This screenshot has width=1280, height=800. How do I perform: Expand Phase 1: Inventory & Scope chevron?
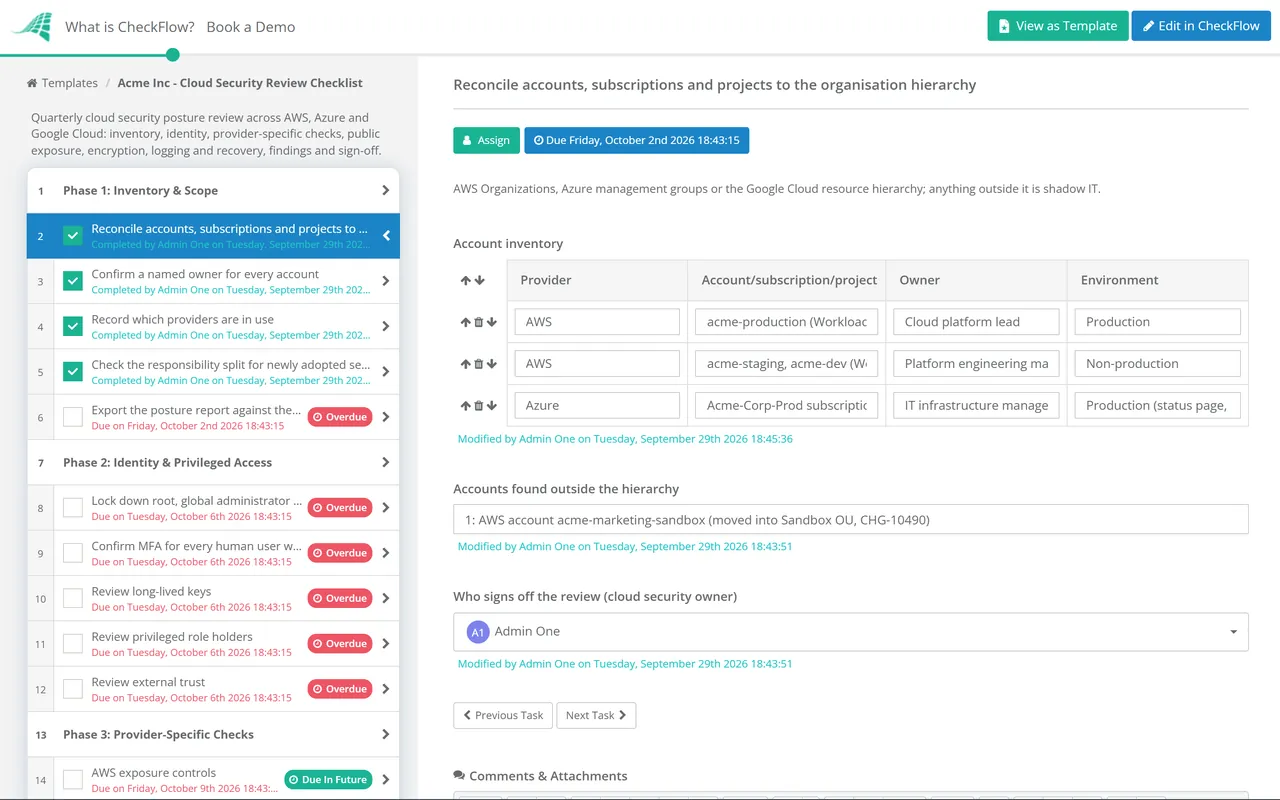[x=386, y=190]
